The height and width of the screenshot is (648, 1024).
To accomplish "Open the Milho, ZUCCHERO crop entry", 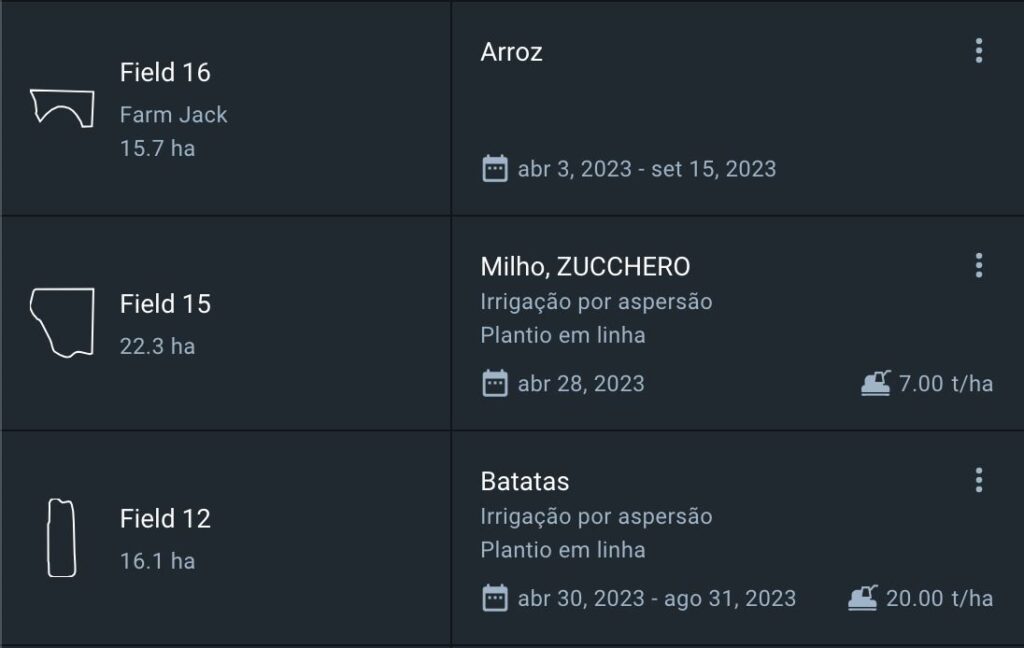I will (x=585, y=267).
